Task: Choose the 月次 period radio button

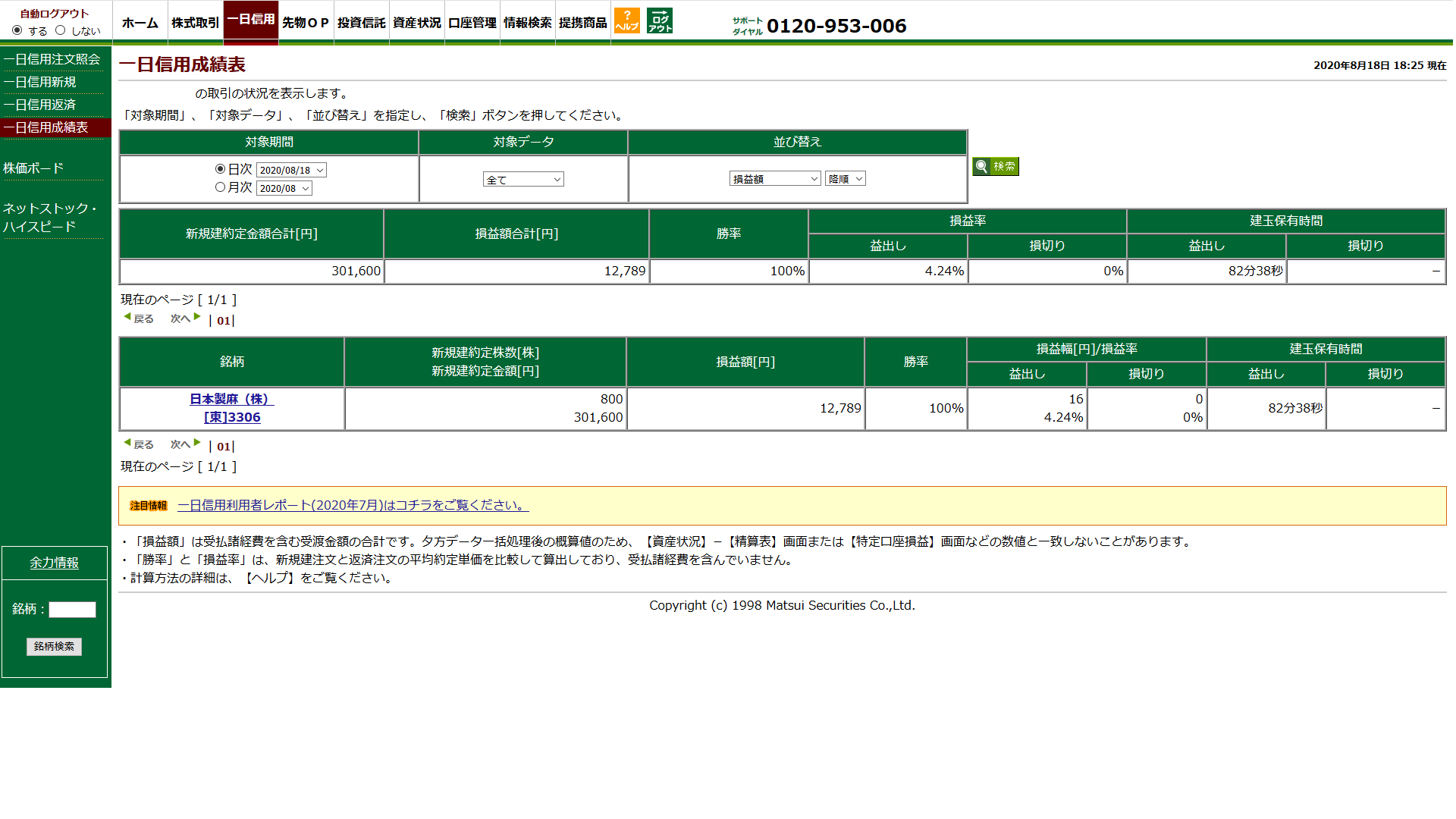Action: coord(220,187)
